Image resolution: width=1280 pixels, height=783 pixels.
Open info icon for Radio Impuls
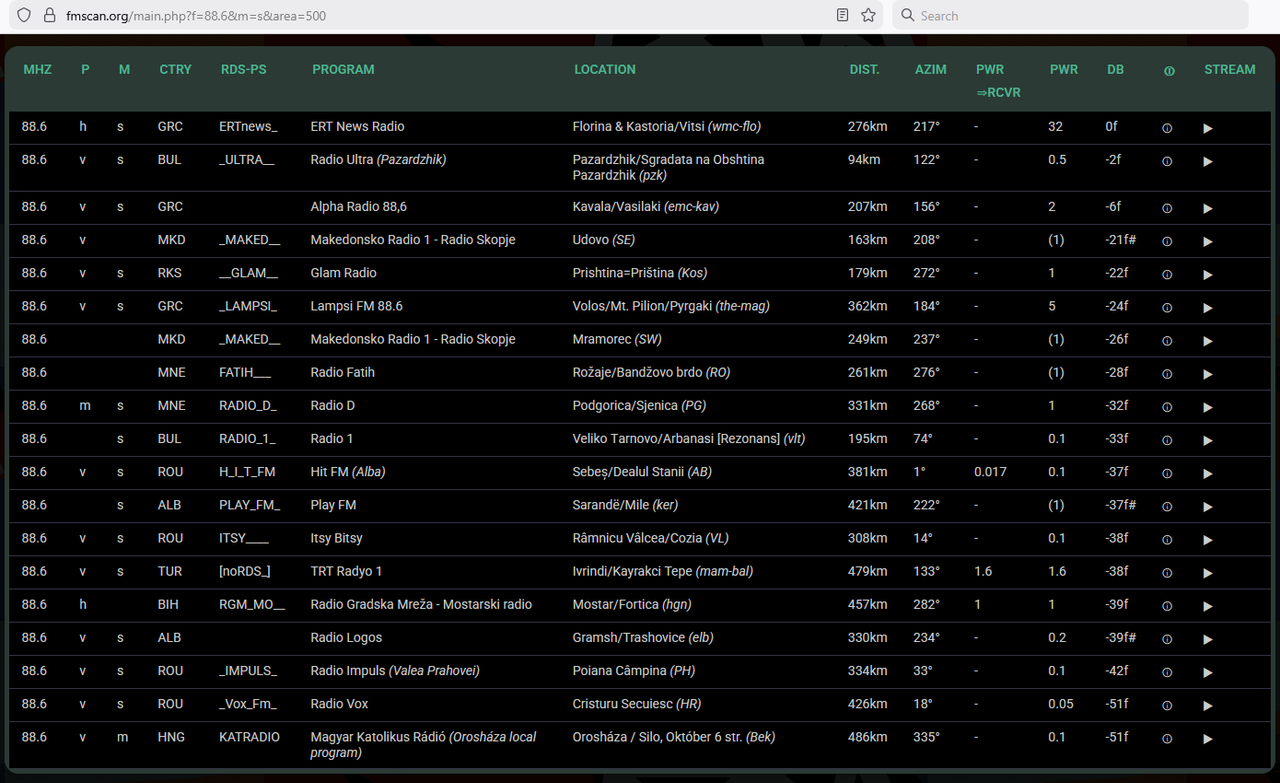point(1167,673)
